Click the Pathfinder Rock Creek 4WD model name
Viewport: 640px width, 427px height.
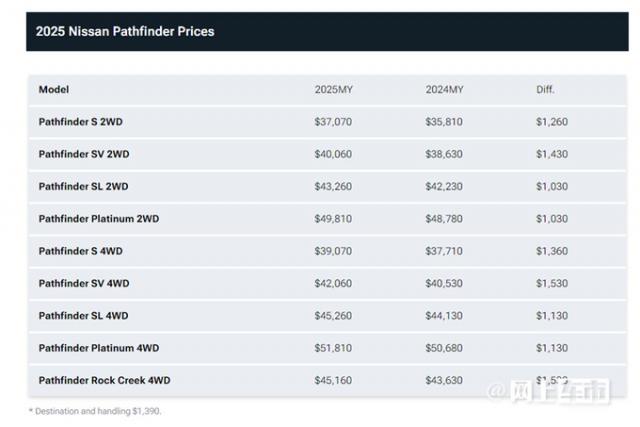pos(106,380)
